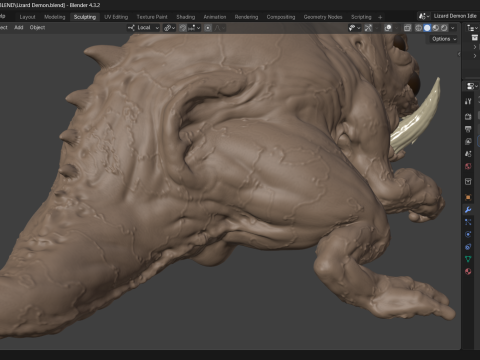Image resolution: width=480 pixels, height=360 pixels.
Task: Open the Object Constraints properties tab
Action: 468,247
